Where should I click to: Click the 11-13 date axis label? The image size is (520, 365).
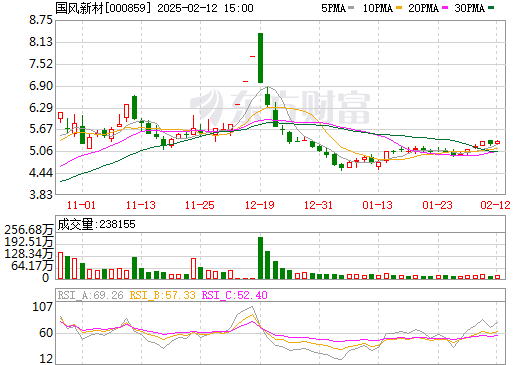coord(141,205)
